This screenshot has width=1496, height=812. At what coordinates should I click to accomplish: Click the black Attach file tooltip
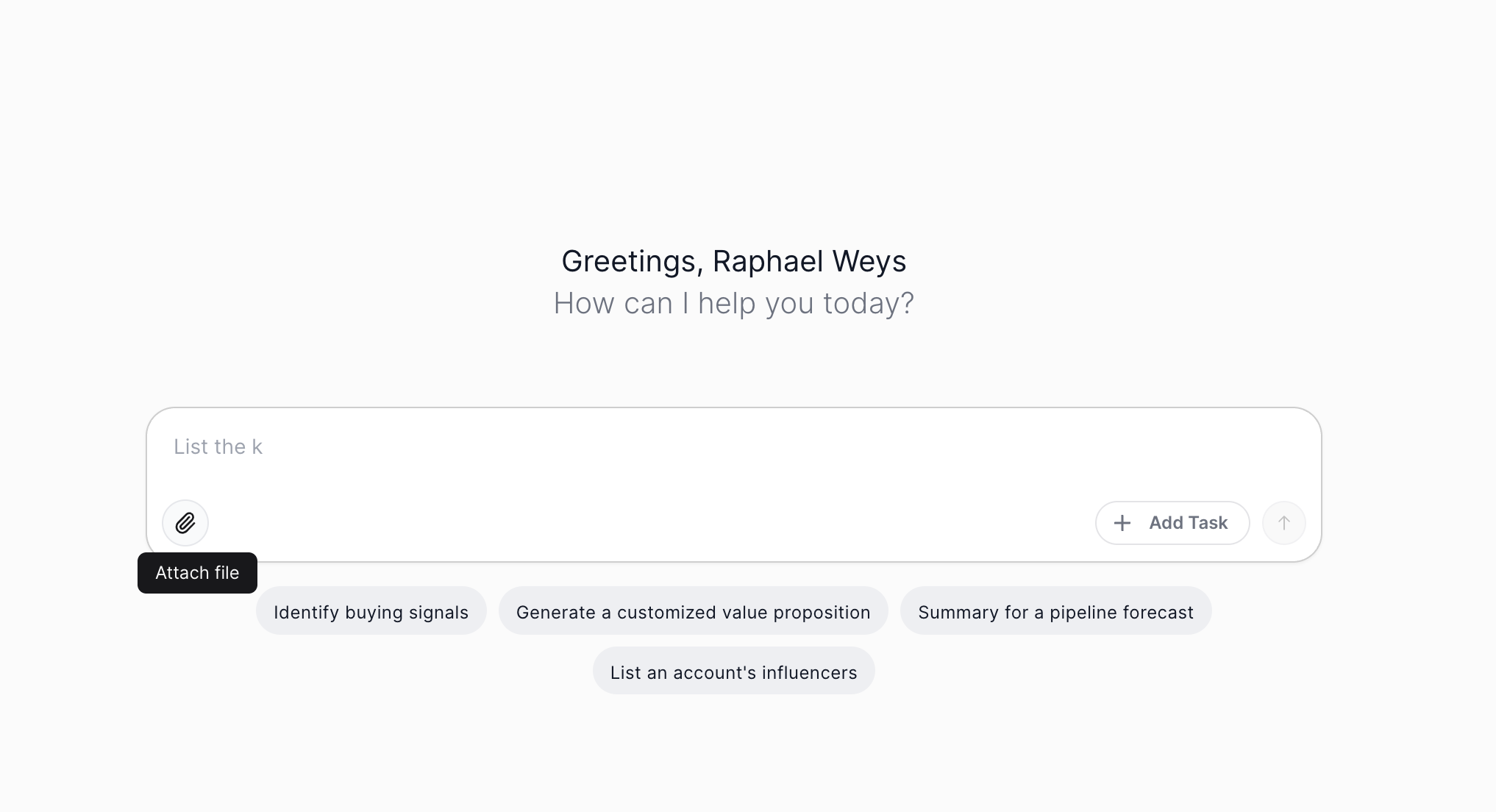tap(197, 573)
